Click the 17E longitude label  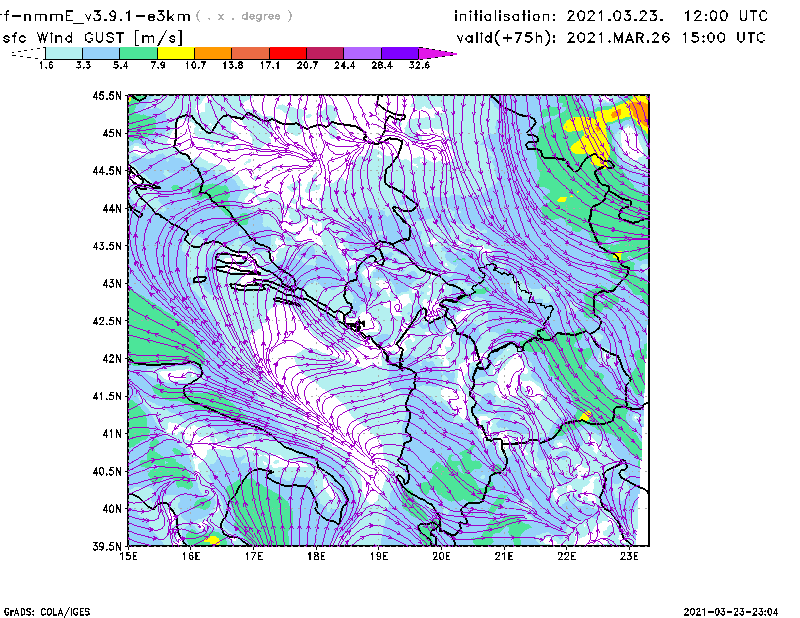(254, 556)
